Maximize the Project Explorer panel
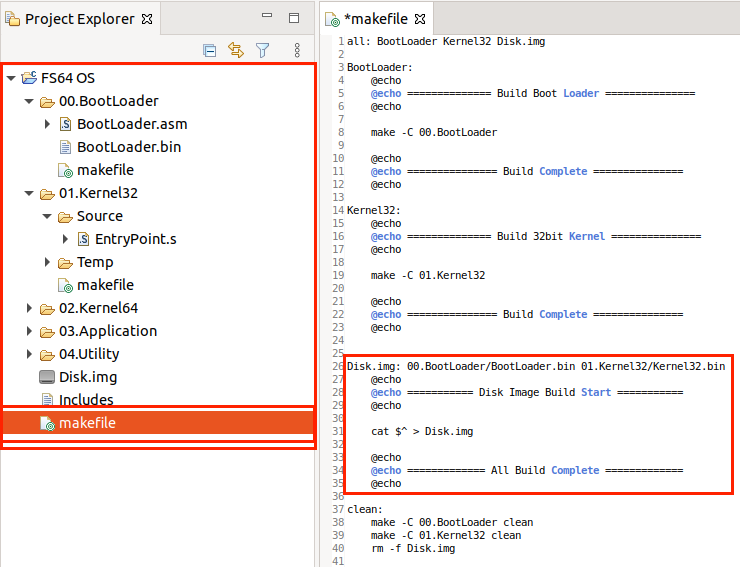 294,18
